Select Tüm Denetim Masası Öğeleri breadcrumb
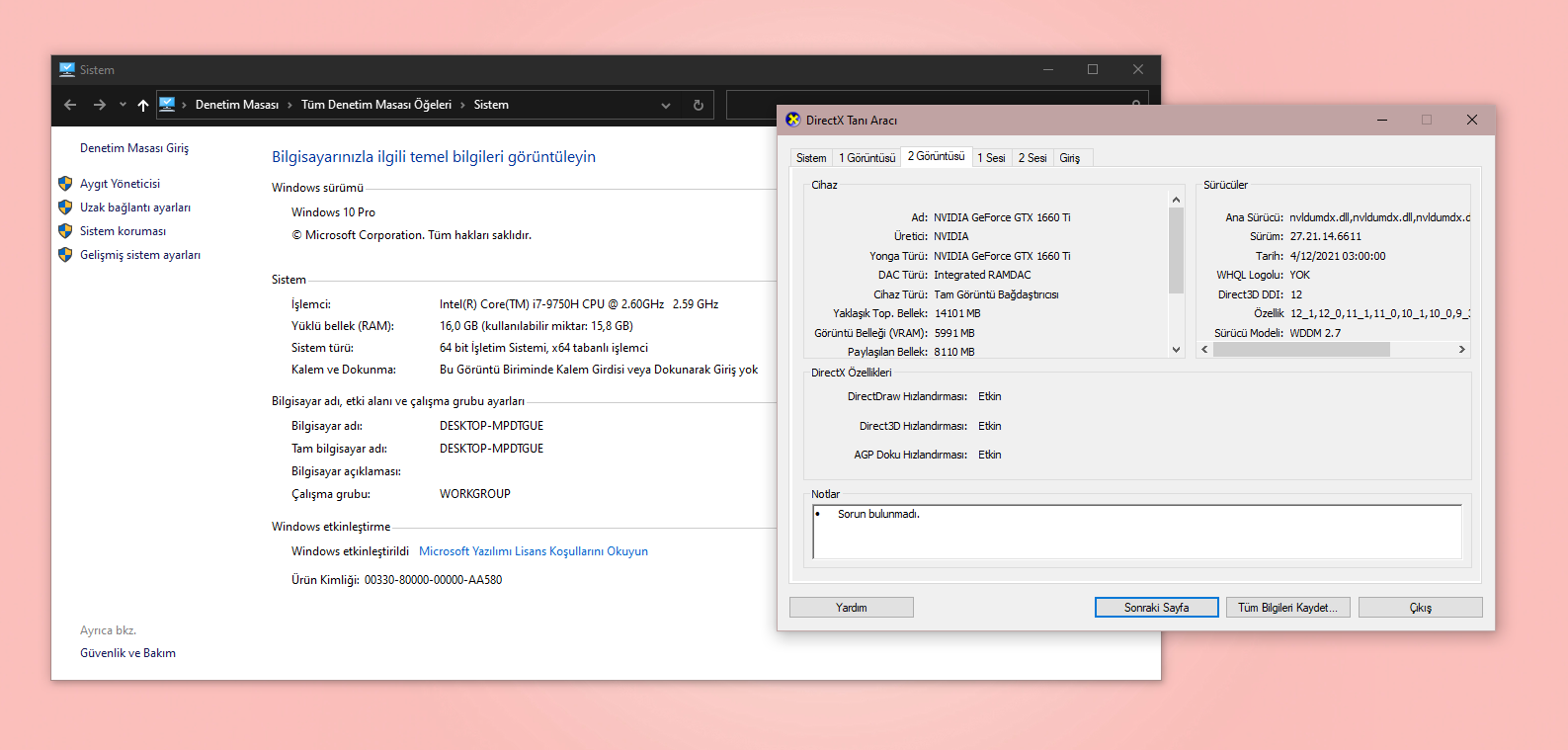This screenshot has width=1568, height=750. pyautogui.click(x=376, y=105)
